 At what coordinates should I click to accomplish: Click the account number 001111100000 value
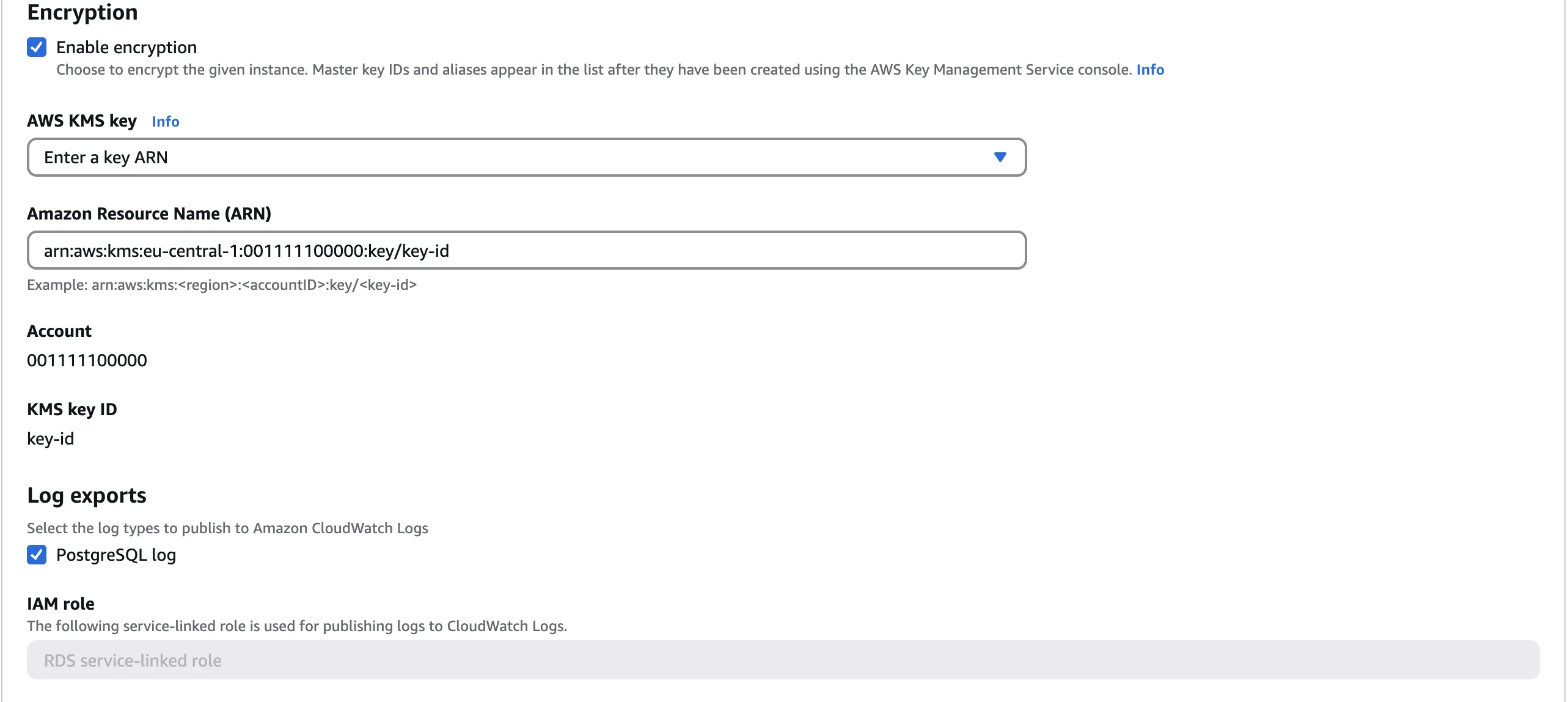[87, 360]
